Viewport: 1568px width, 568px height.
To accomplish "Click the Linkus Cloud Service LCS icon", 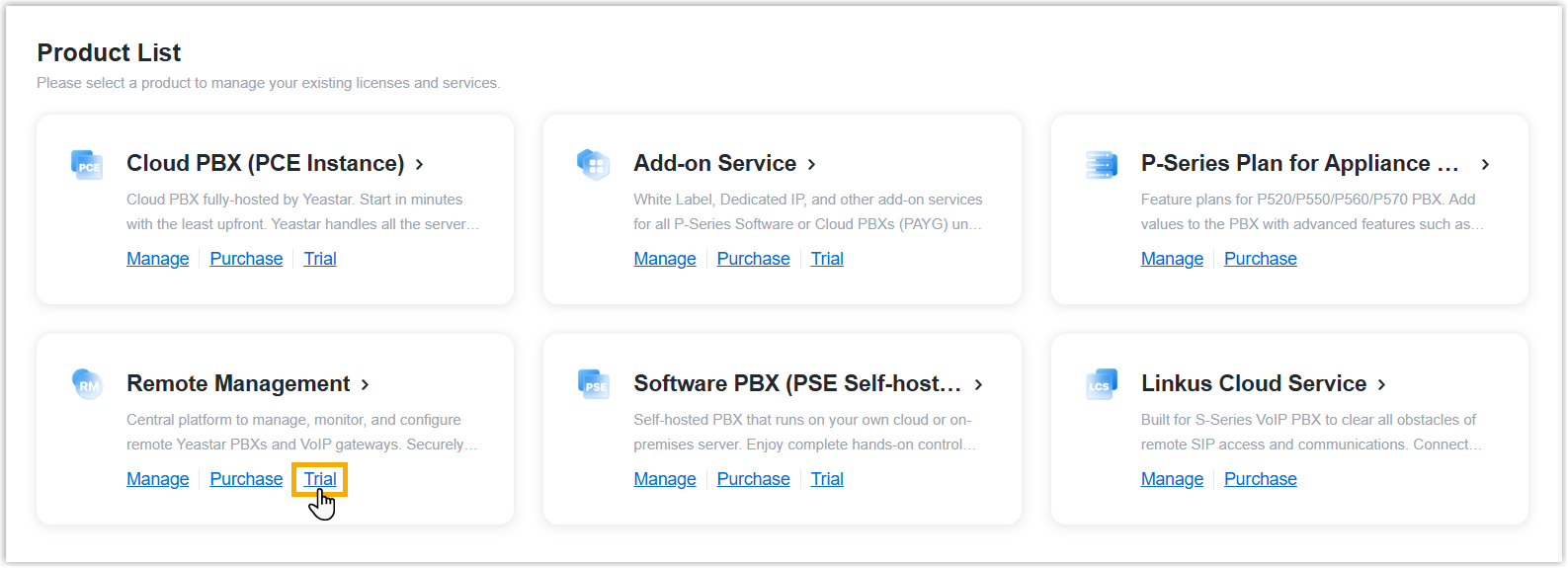I will click(x=1101, y=383).
